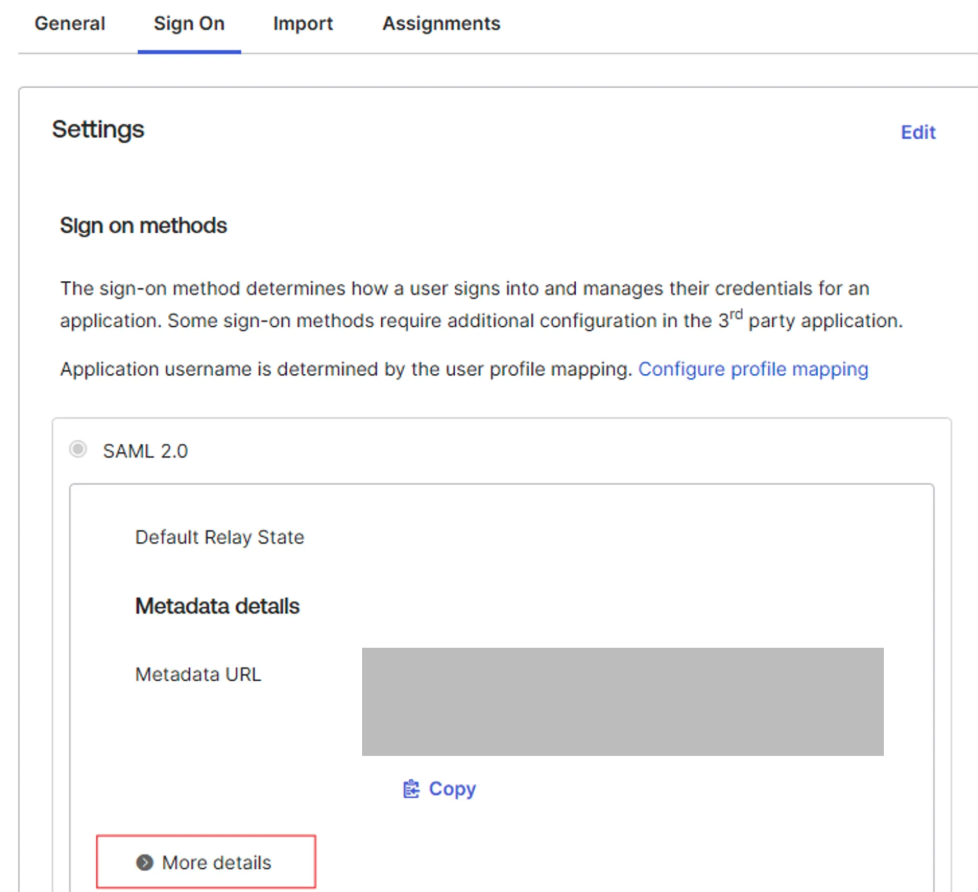The width and height of the screenshot is (978, 892).
Task: Switch to the General tab
Action: [x=69, y=23]
